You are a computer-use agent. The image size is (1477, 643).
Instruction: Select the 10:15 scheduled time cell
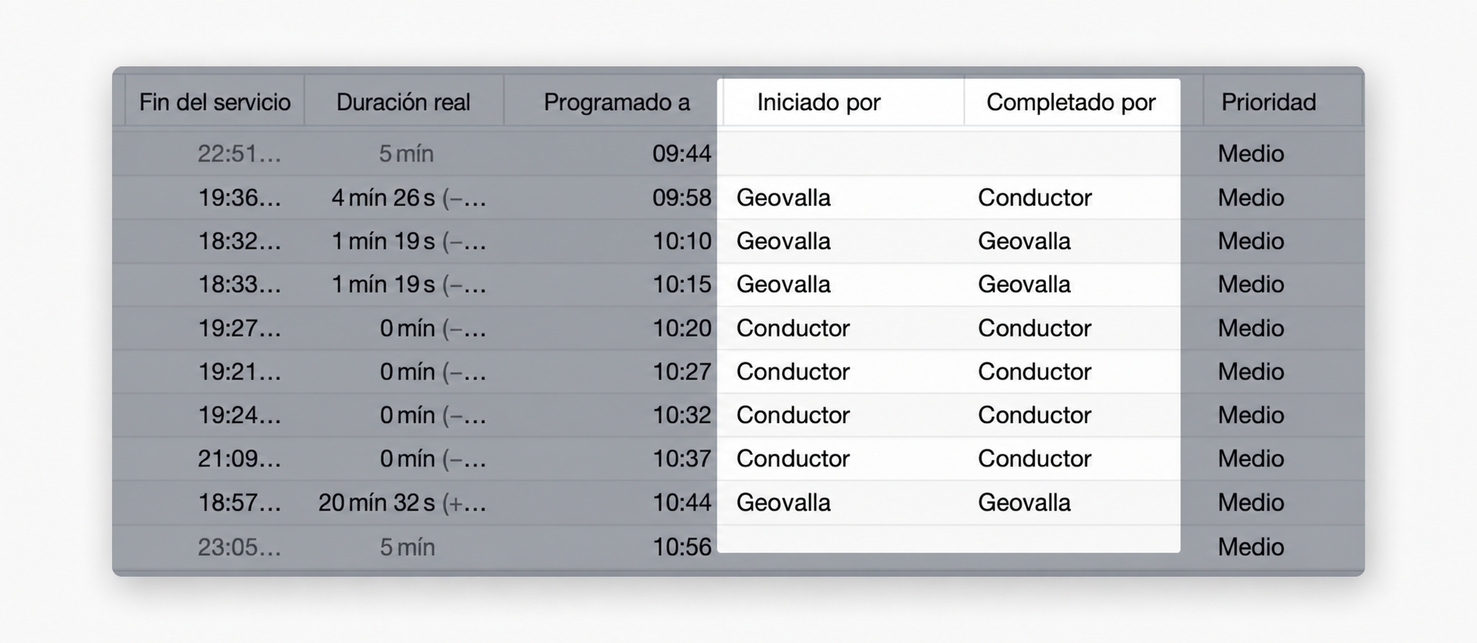[682, 284]
